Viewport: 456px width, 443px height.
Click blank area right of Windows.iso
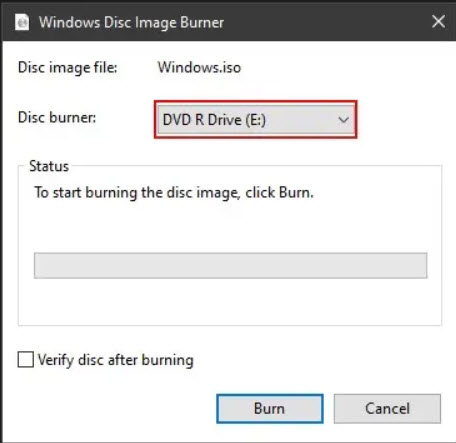343,67
